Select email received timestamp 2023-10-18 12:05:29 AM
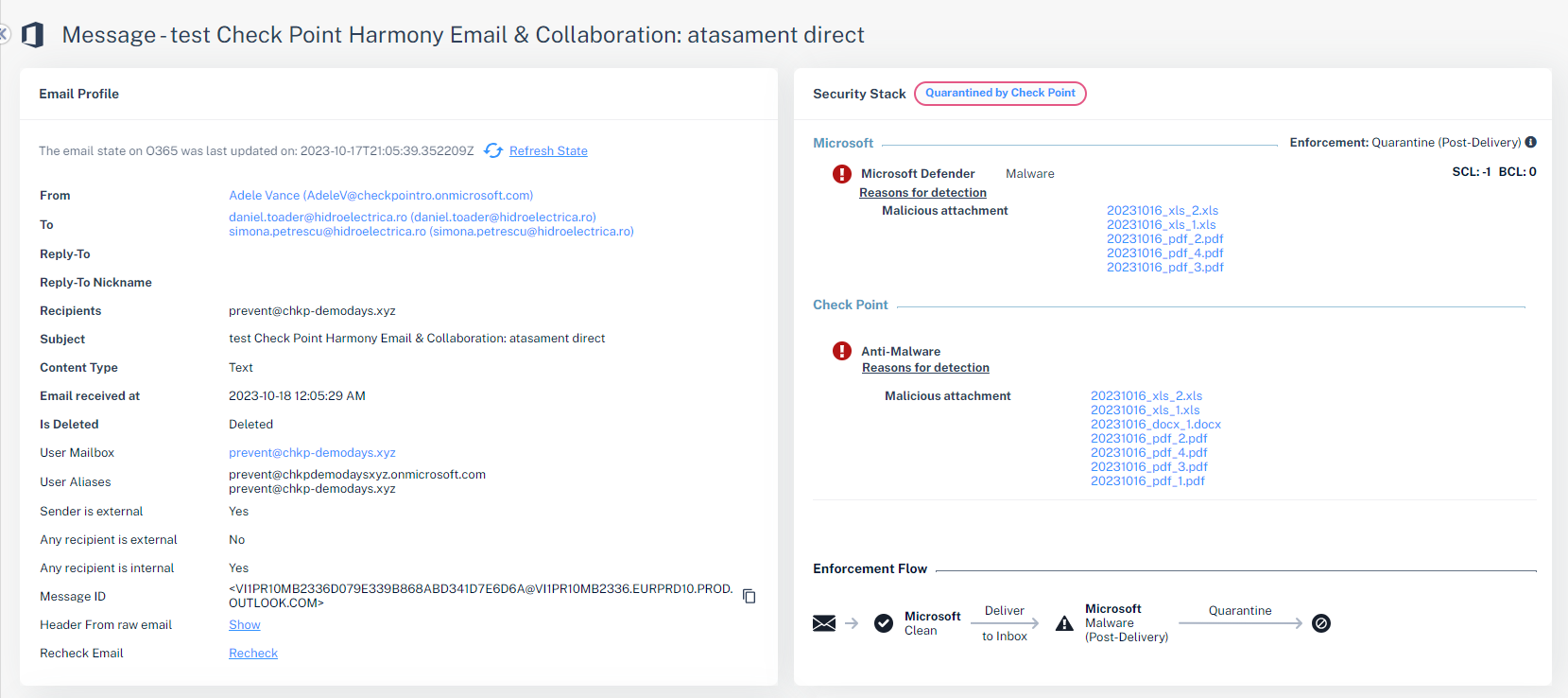 click(x=297, y=395)
